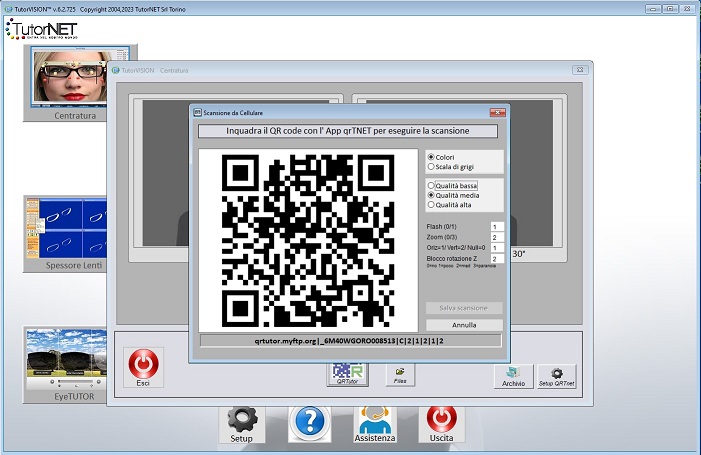Image resolution: width=701 pixels, height=455 pixels.
Task: Click the TutorVISION Centratura window title icon
Action: (116, 70)
